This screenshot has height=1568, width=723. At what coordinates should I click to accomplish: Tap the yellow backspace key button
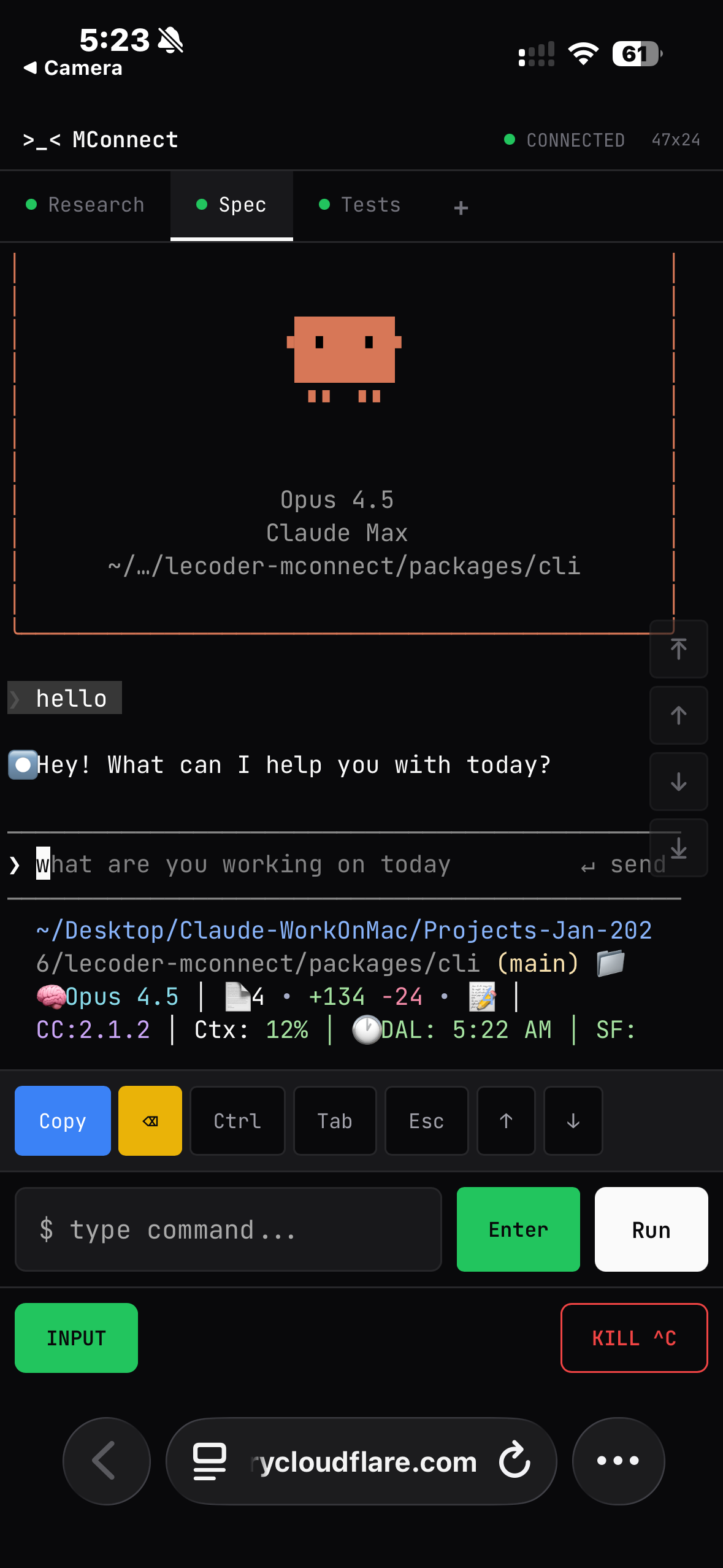(x=150, y=1121)
